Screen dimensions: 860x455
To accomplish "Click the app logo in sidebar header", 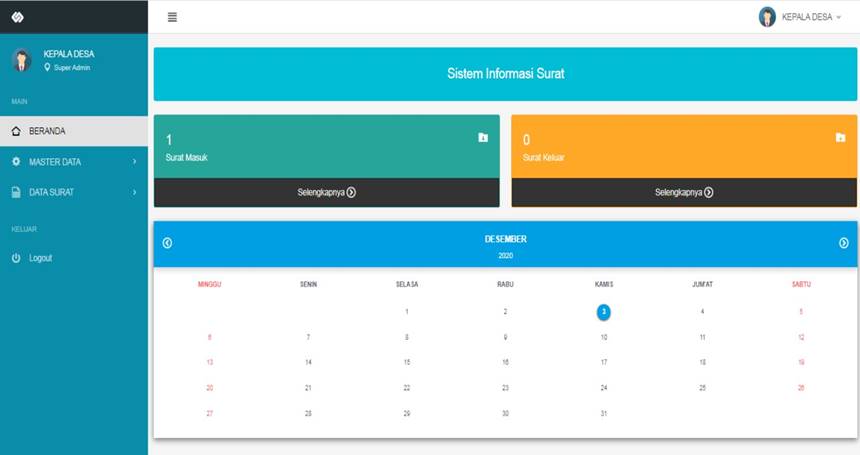I will (x=17, y=17).
